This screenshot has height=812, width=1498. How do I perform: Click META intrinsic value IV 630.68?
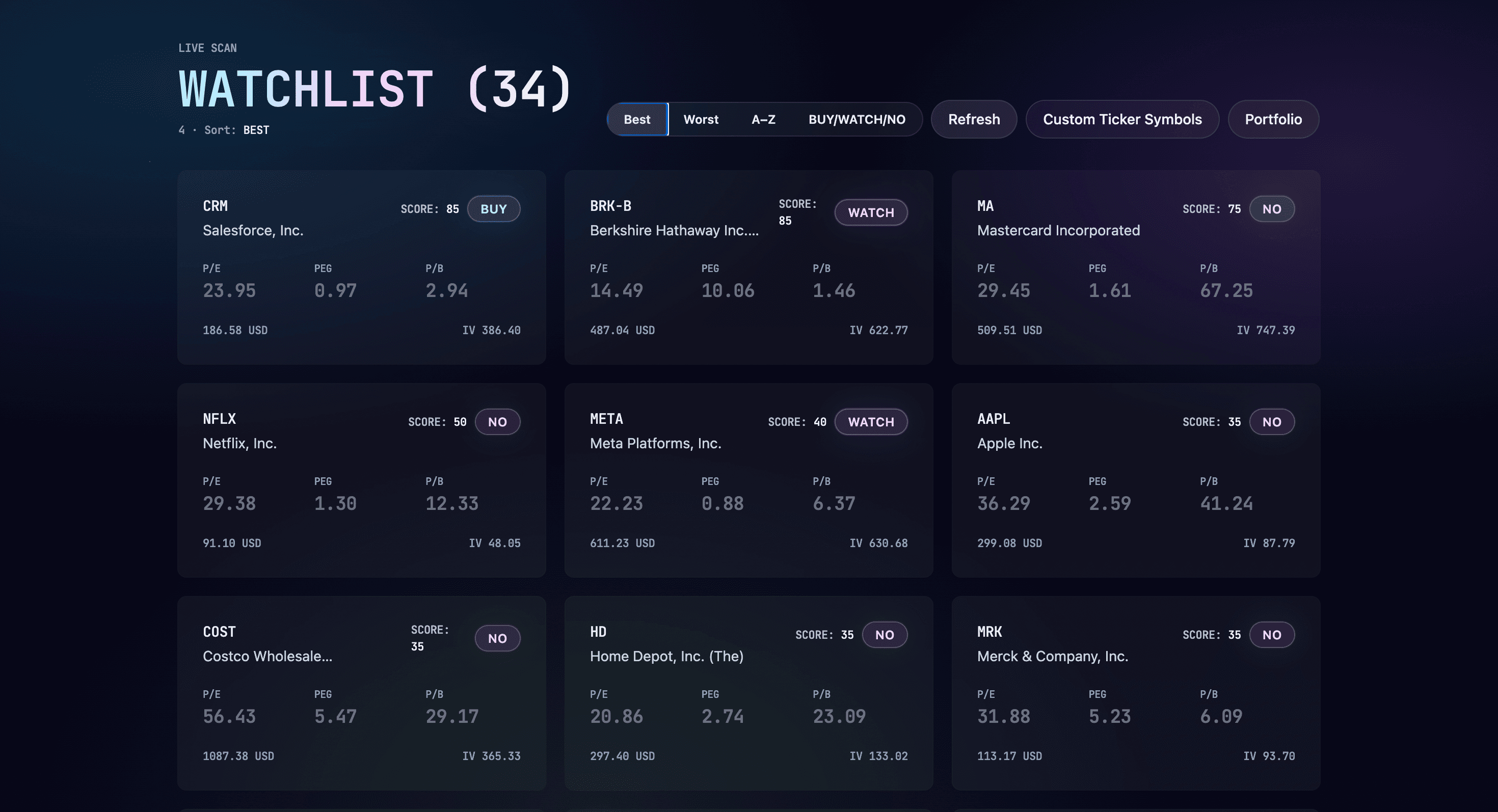[879, 543]
